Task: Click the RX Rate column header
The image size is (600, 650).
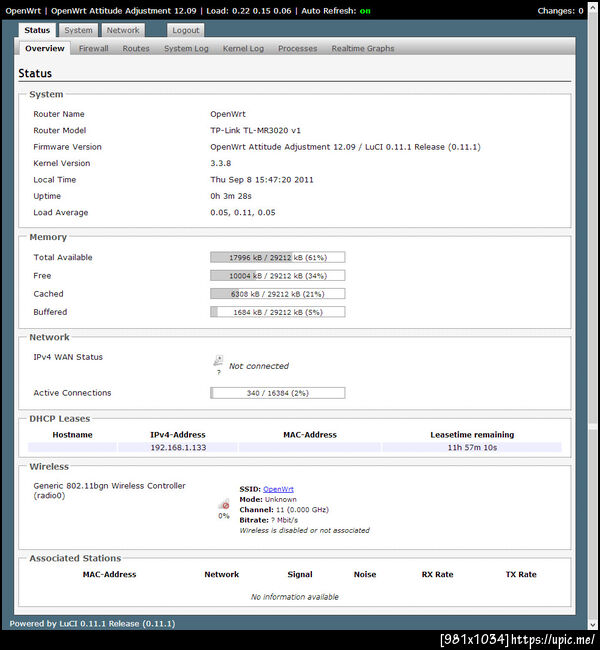Action: click(x=437, y=575)
